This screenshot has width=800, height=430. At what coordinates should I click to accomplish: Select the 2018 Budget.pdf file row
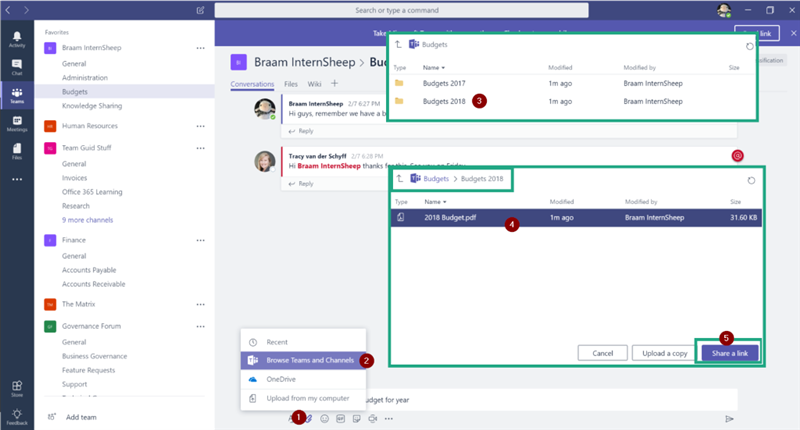click(577, 217)
